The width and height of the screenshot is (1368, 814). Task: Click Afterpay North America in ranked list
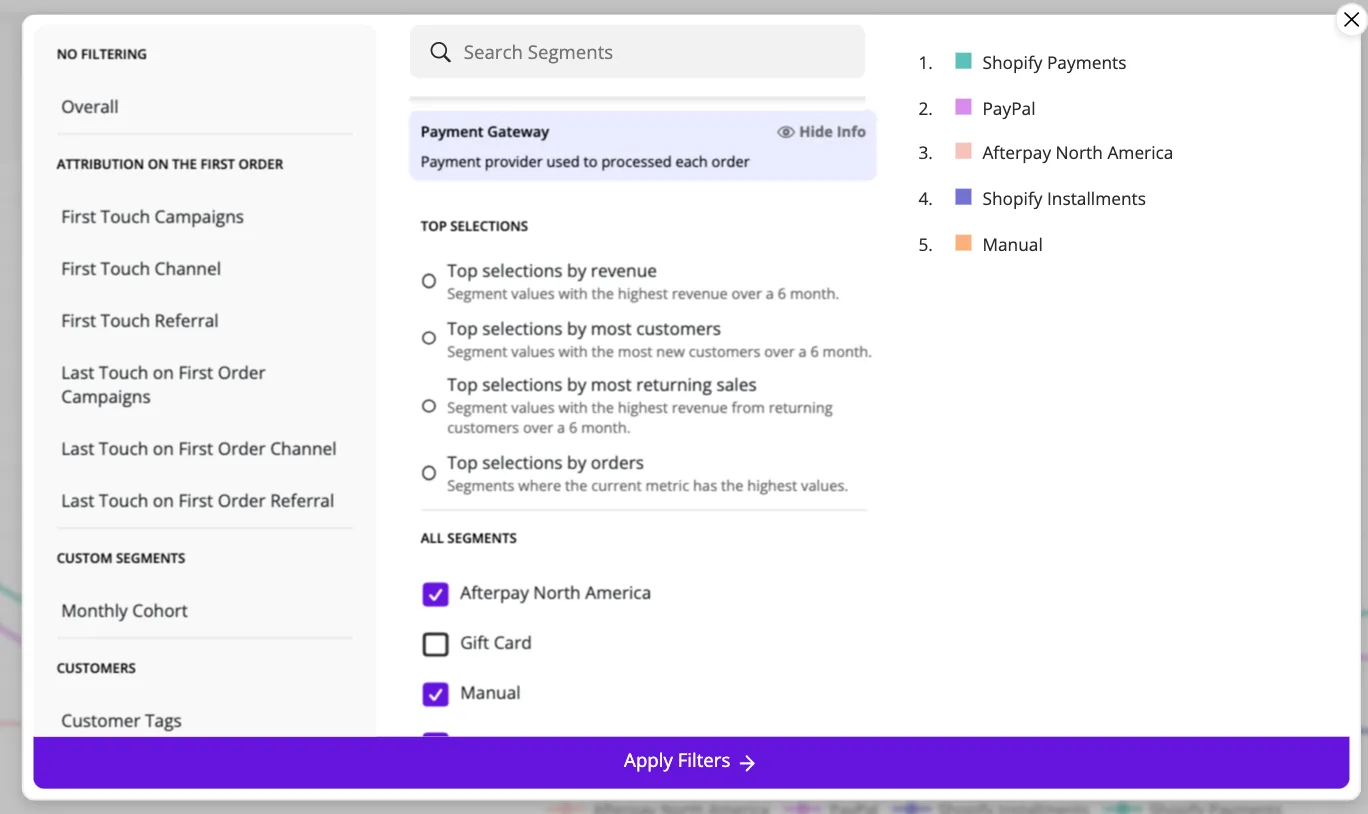coord(1077,153)
